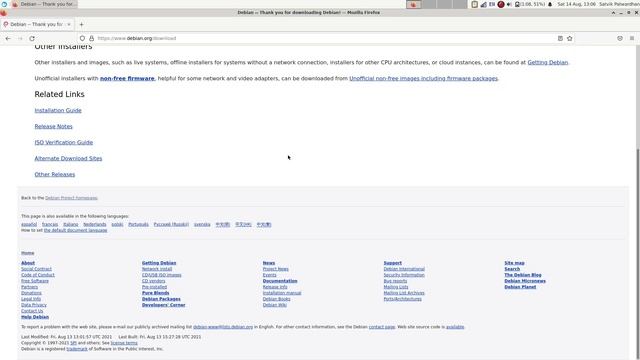Open a new tab with the plus button
Image resolution: width=640 pixels, height=360 pixels.
coord(81,24)
